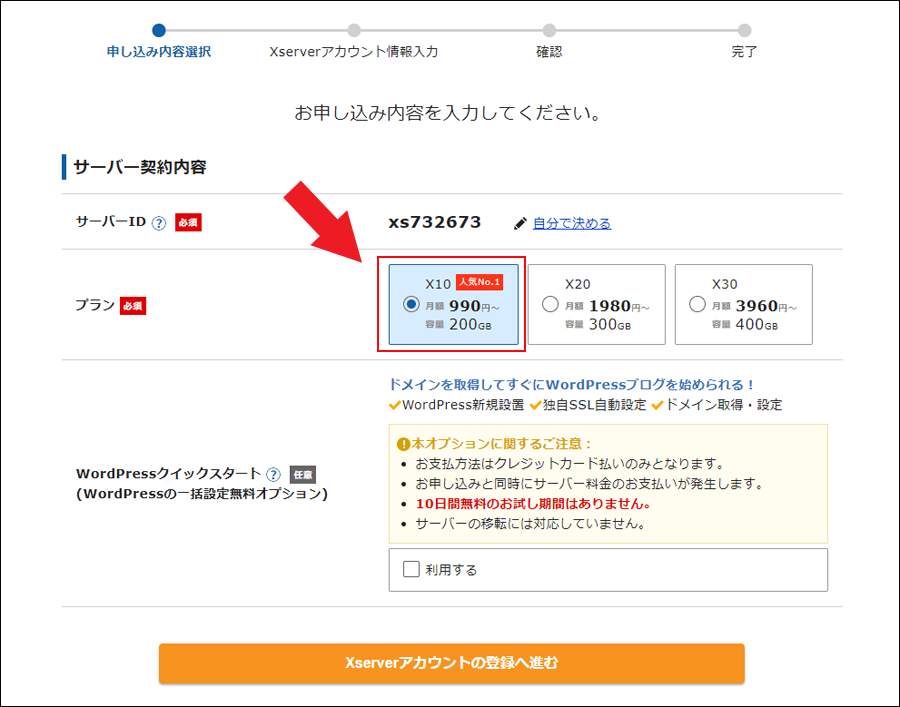Click the Xserverアカウント情報入力 progress dot
Image resolution: width=900 pixels, height=707 pixels.
[x=354, y=30]
